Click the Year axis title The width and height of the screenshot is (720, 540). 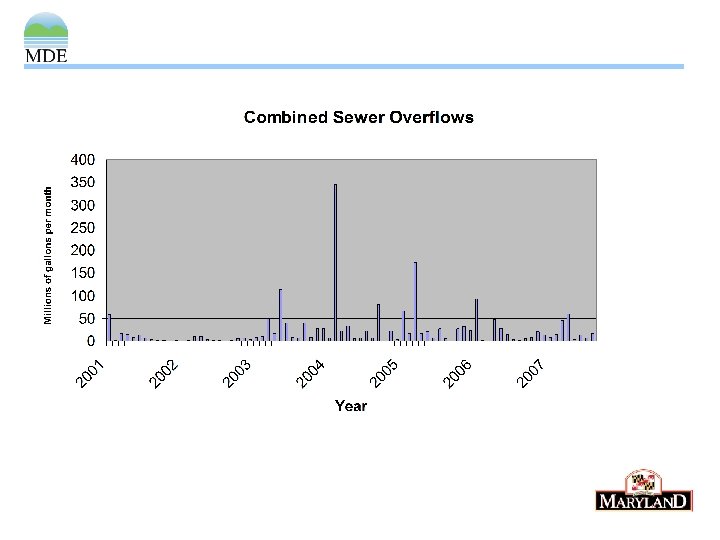[351, 406]
